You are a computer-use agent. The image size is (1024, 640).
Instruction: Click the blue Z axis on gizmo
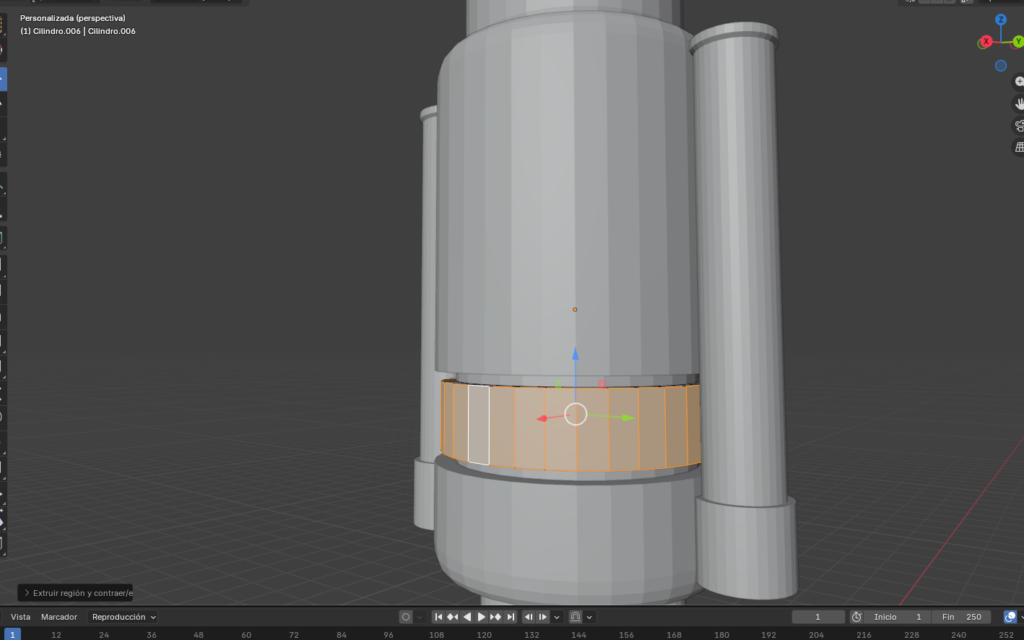(x=1000, y=20)
